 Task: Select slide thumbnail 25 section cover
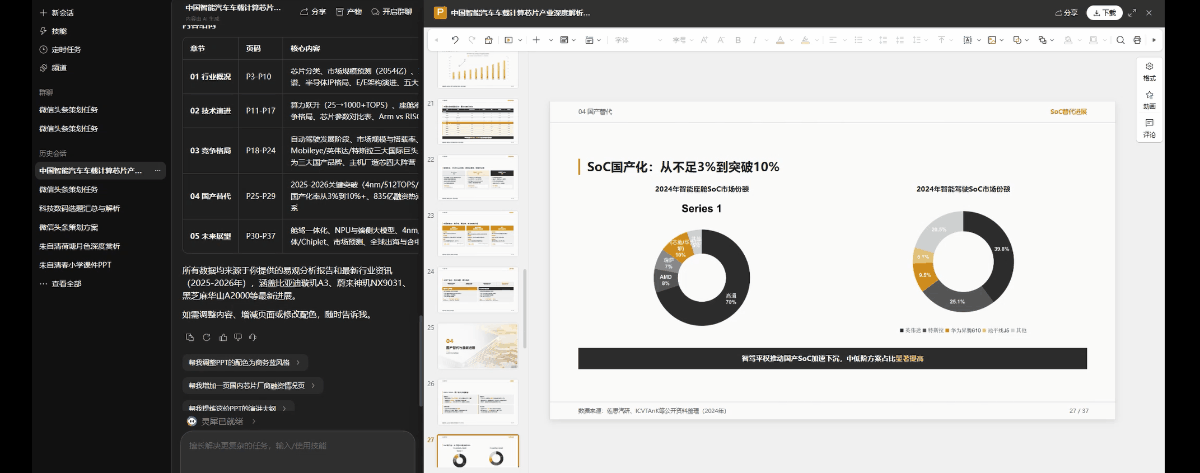(x=476, y=344)
